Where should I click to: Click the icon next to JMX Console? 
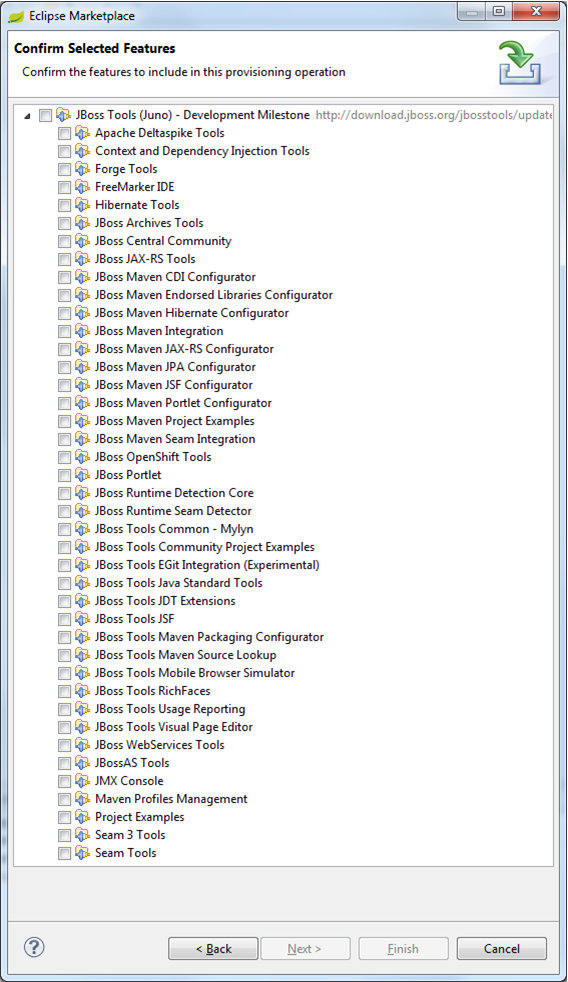[x=83, y=781]
